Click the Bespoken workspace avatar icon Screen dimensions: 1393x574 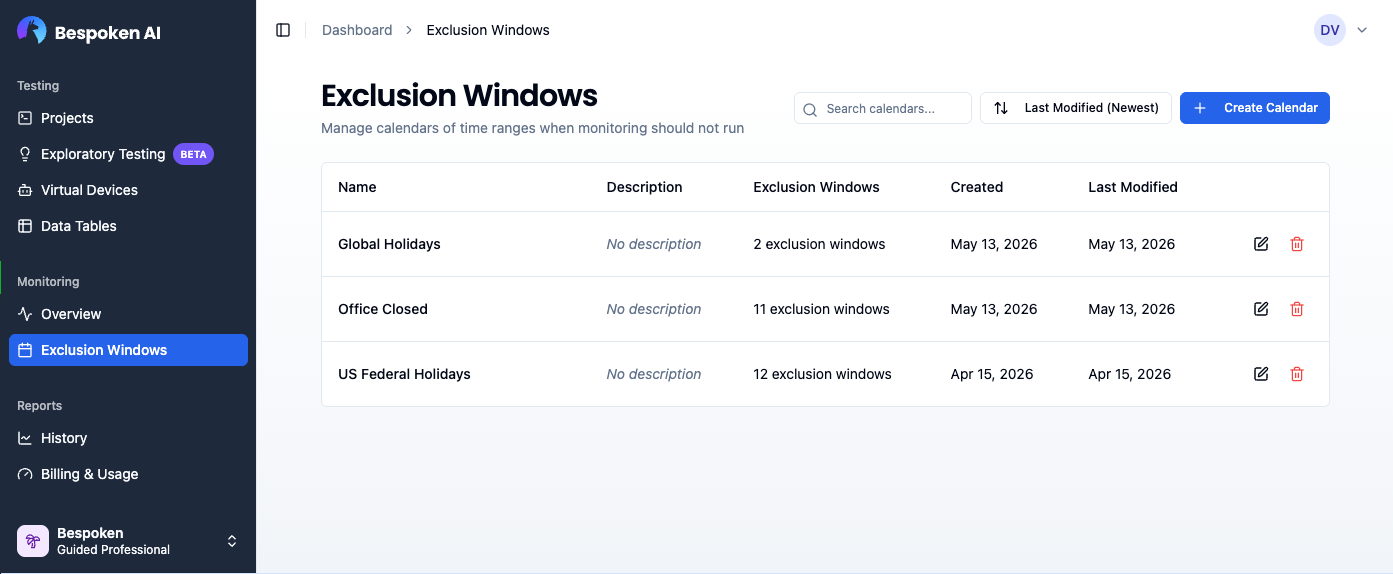tap(33, 541)
